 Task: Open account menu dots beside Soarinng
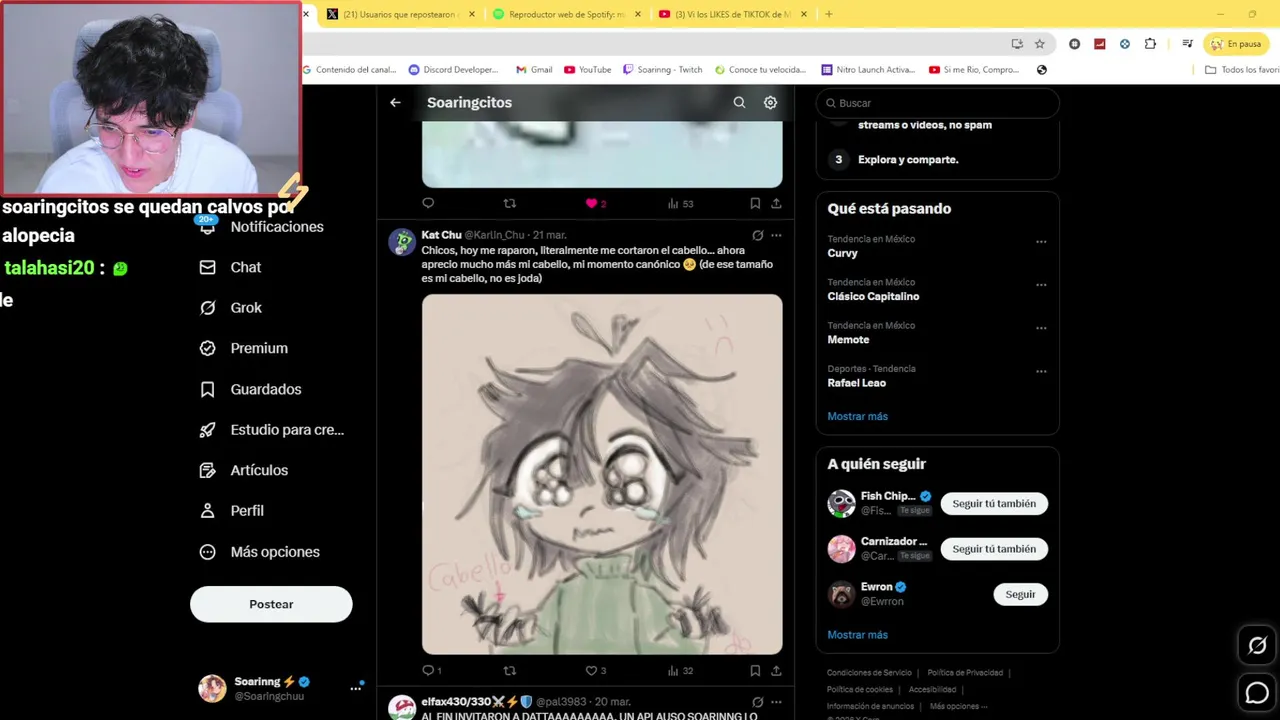[x=355, y=688]
